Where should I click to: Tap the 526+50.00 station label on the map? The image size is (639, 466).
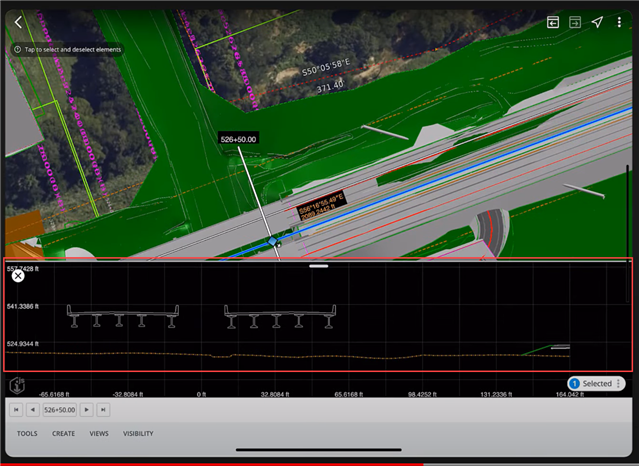pyautogui.click(x=238, y=139)
